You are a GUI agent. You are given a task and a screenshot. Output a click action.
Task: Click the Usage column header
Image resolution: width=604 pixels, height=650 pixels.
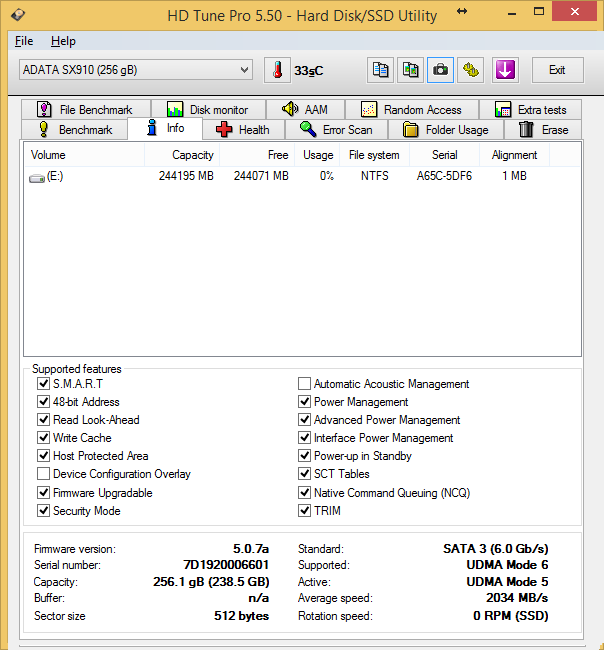pyautogui.click(x=317, y=155)
